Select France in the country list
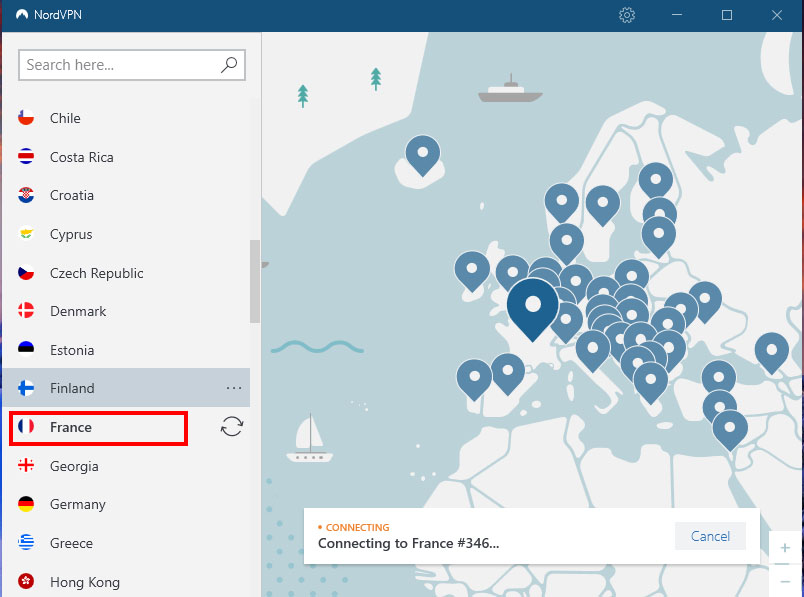 click(71, 427)
